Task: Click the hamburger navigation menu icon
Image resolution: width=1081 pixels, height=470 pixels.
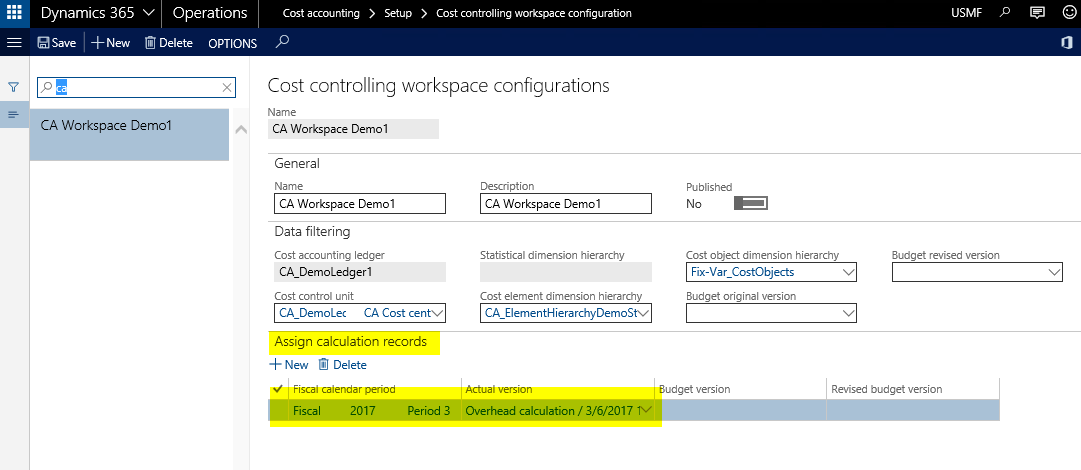Action: 14,43
